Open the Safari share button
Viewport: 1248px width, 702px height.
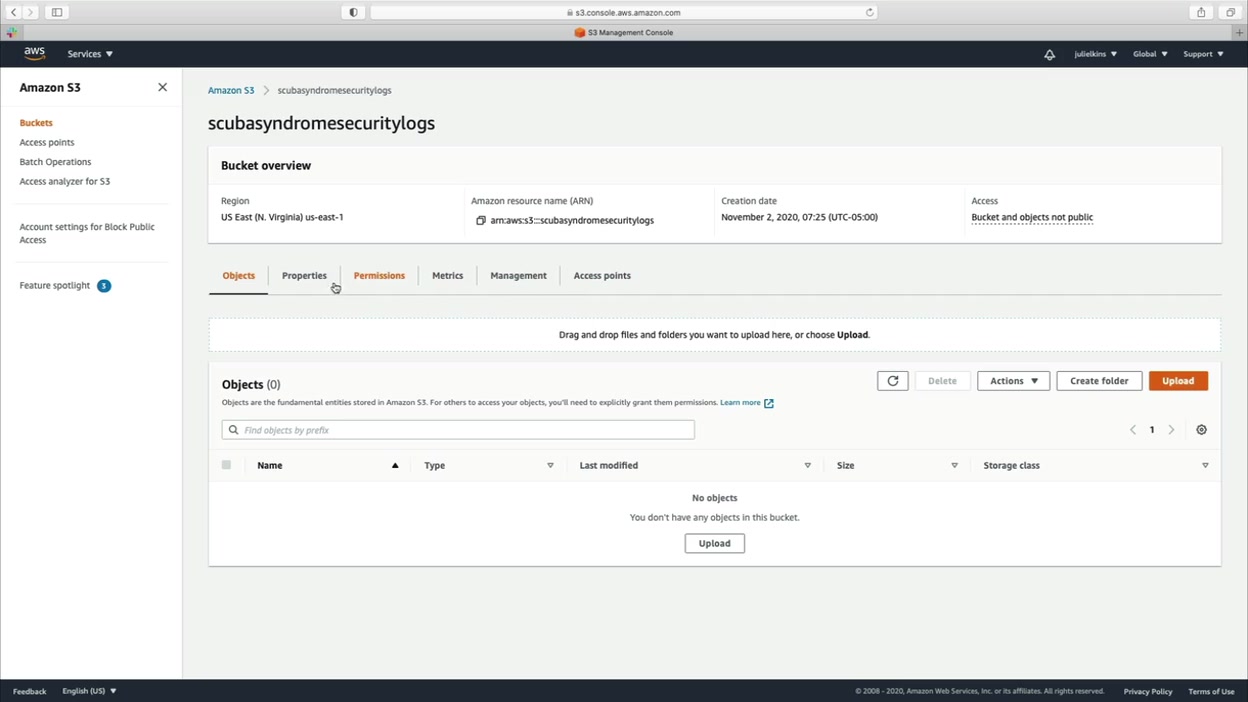point(1201,12)
